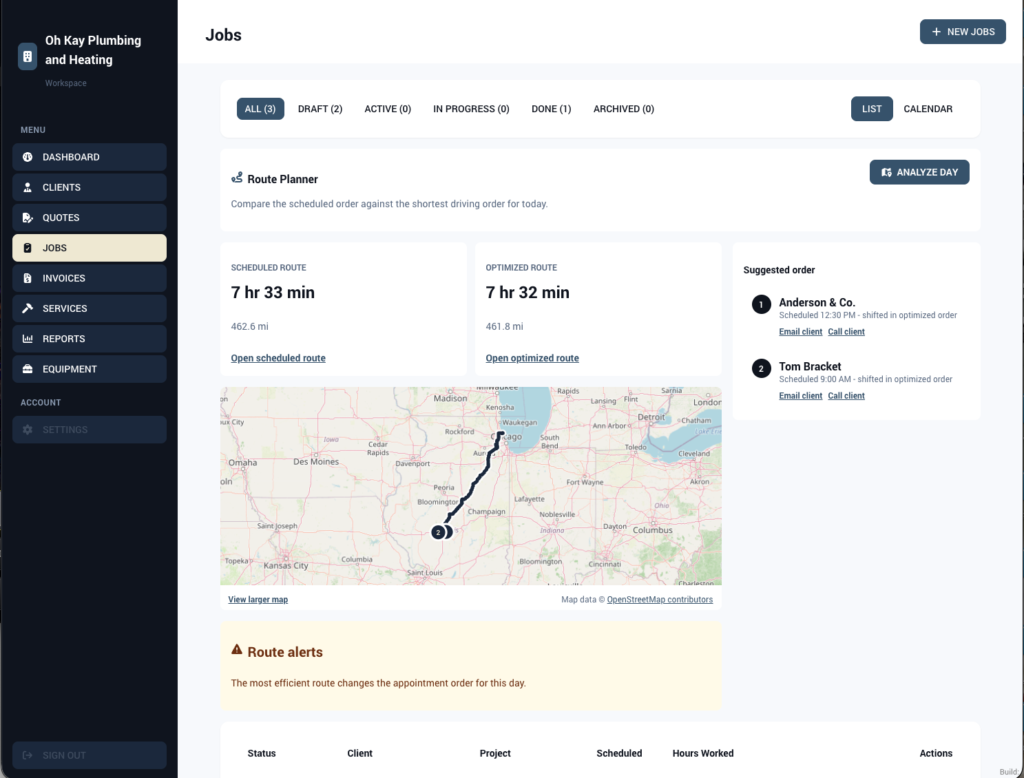Click the Hours Worked column header
1024x778 pixels.
703,753
